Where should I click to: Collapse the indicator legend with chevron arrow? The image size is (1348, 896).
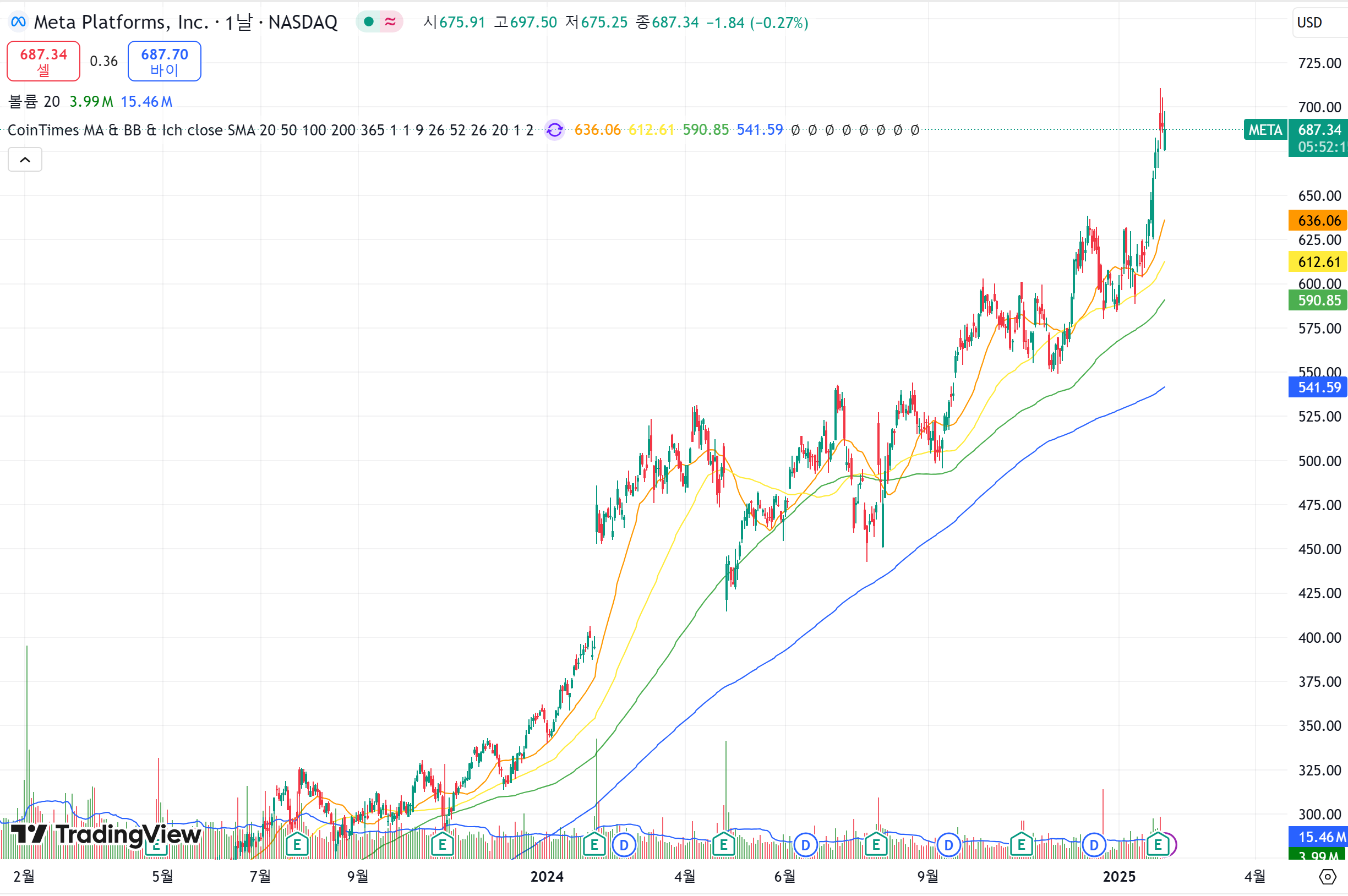25,160
